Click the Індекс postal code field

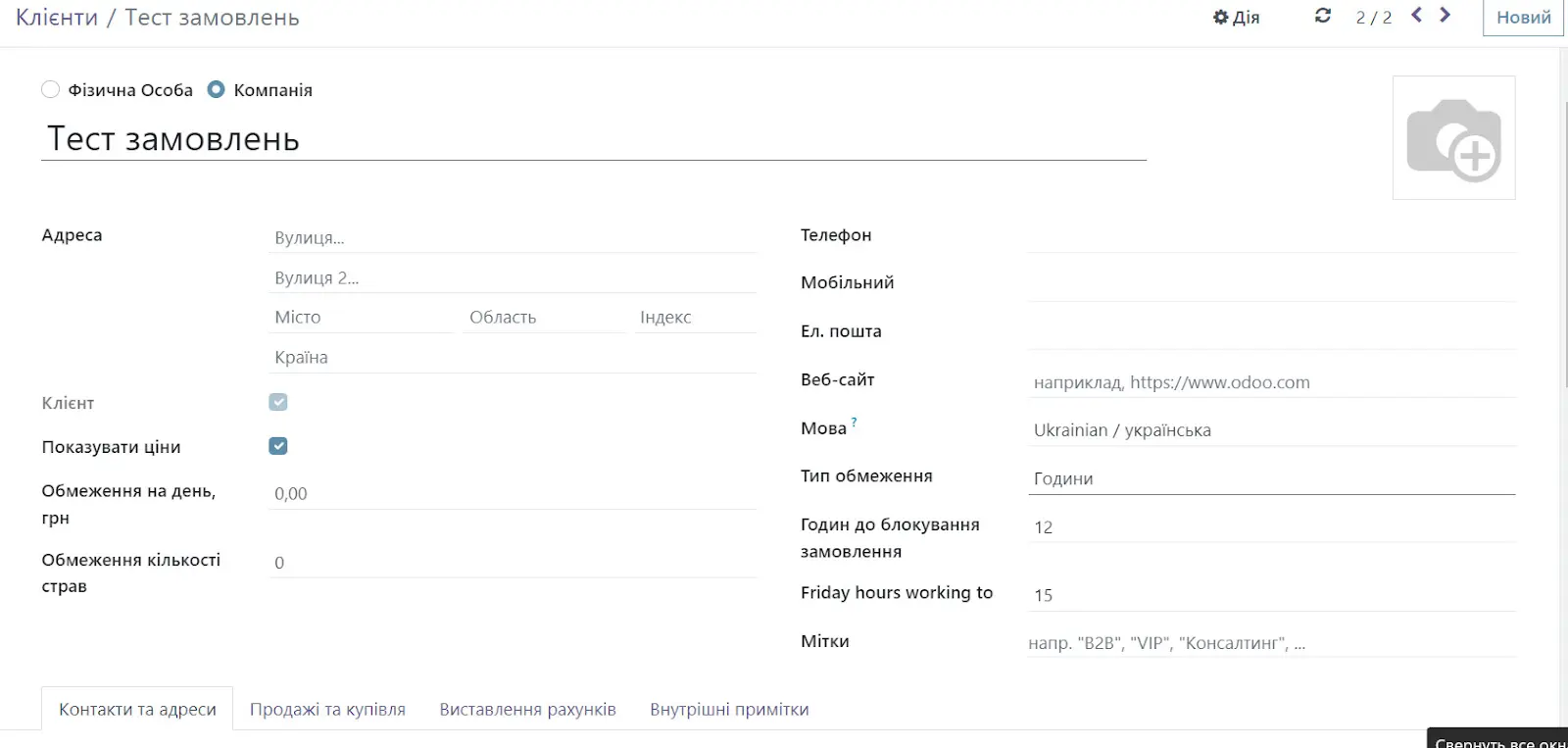[695, 318]
